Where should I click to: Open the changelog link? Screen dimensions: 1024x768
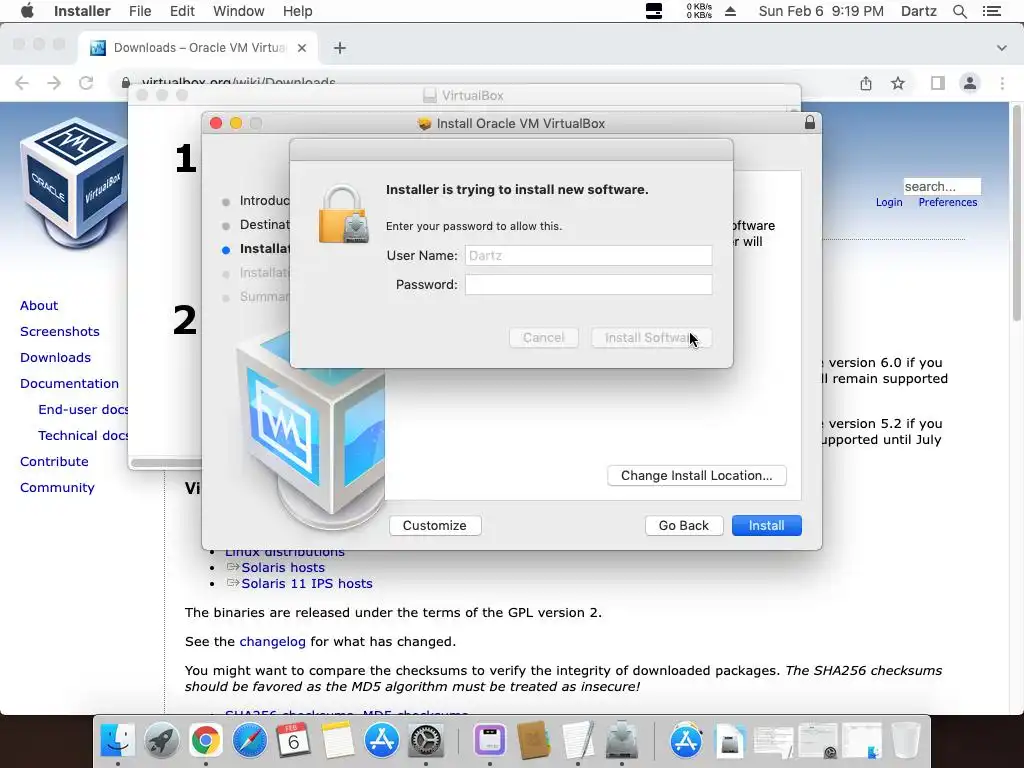(x=272, y=642)
